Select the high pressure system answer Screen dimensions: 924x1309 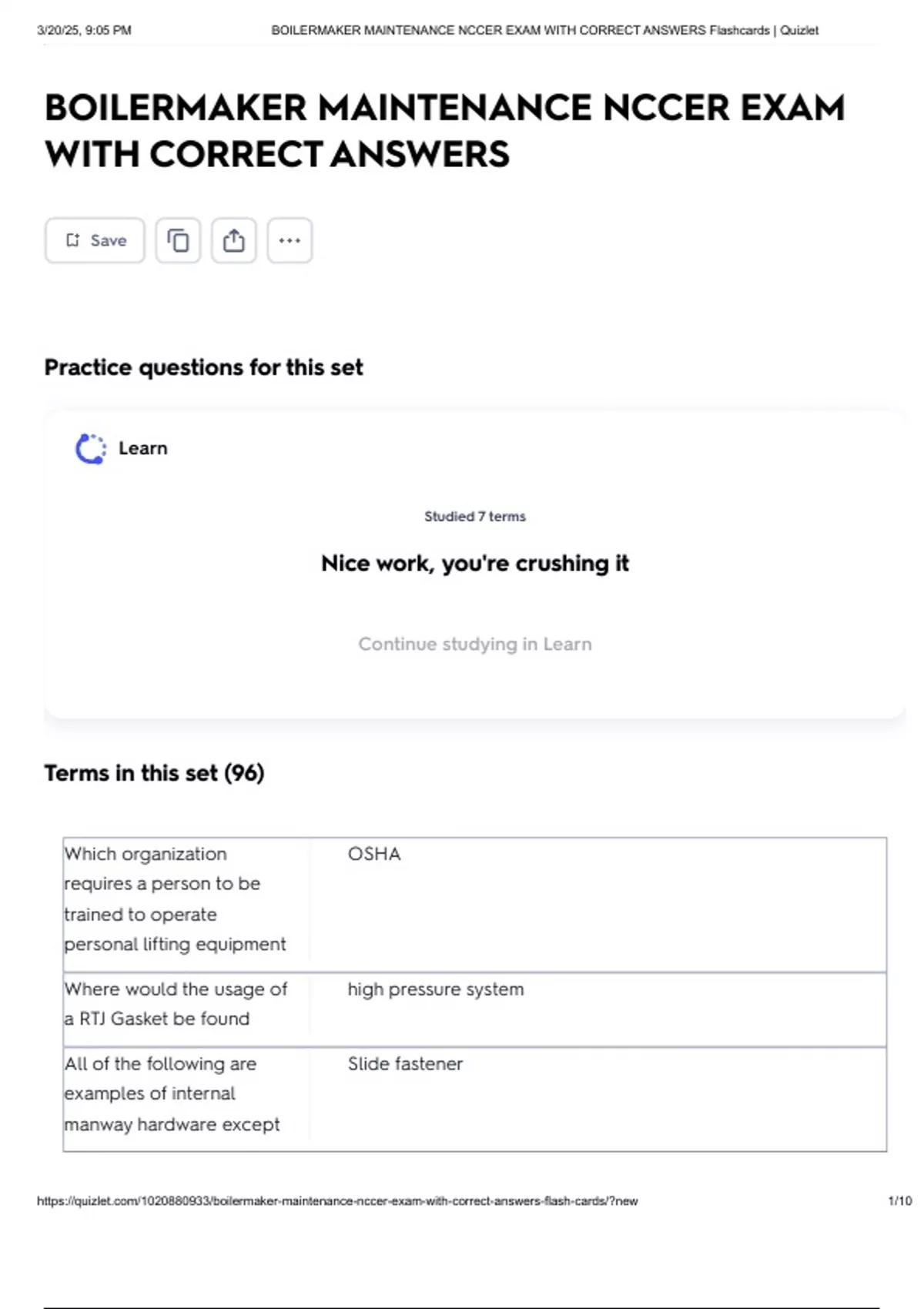(435, 989)
